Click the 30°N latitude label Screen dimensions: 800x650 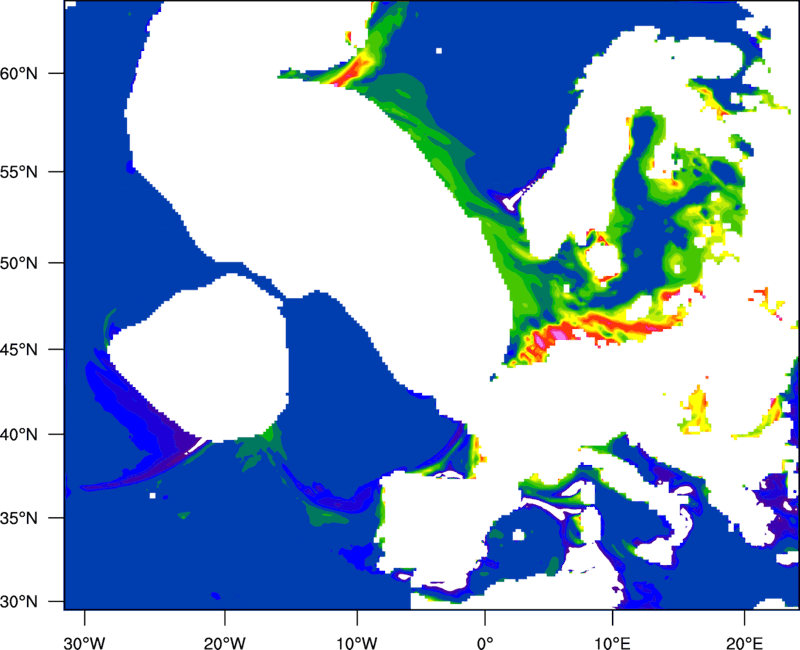pos(19,602)
